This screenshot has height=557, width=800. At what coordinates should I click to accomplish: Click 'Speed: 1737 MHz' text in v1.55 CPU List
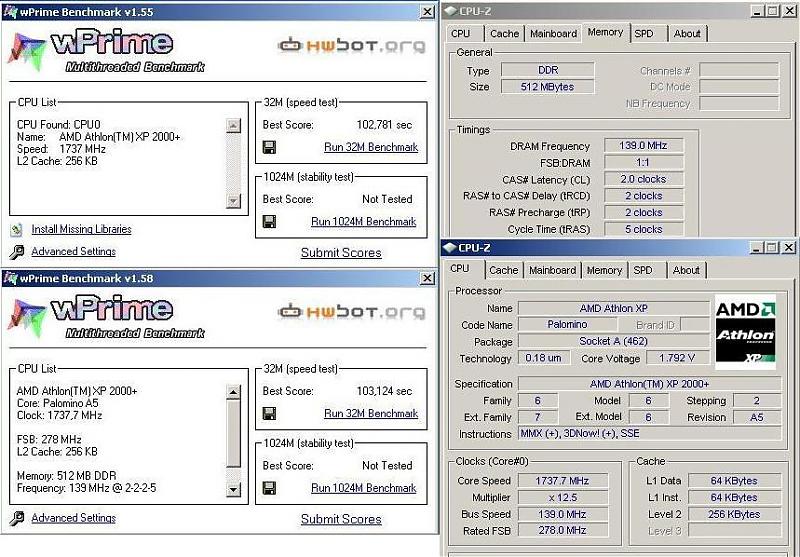(61, 149)
